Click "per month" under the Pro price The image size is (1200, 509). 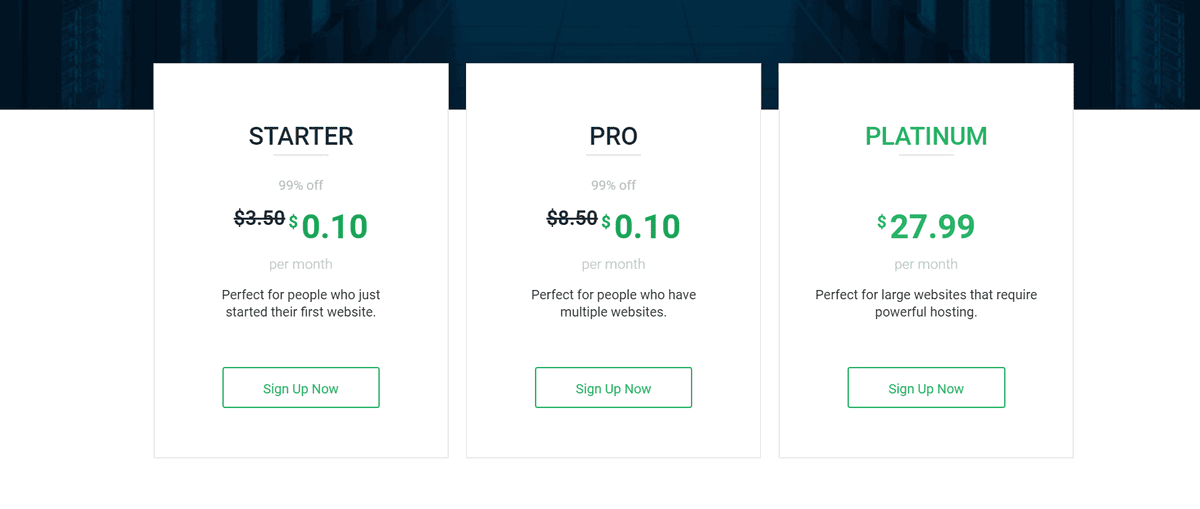click(x=613, y=264)
